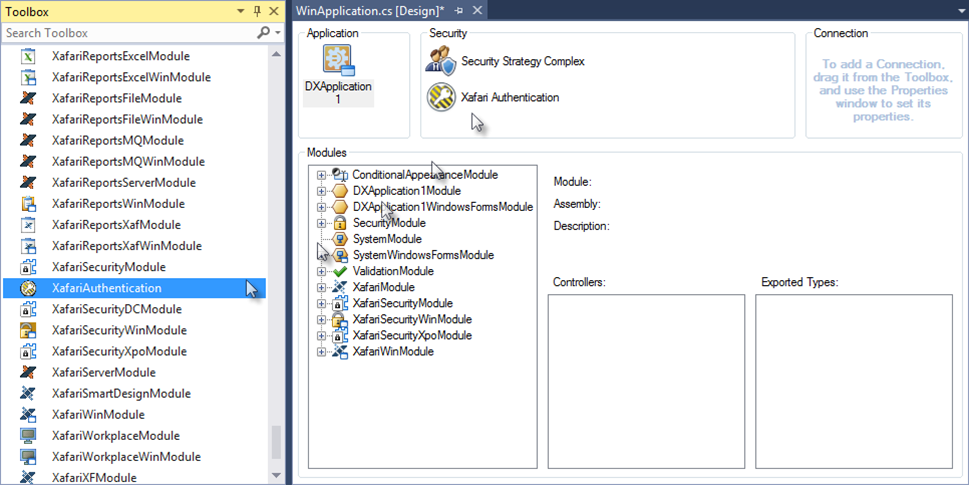This screenshot has height=485, width=969.
Task: Pin the WinApplication.cs design tab
Action: 459,11
